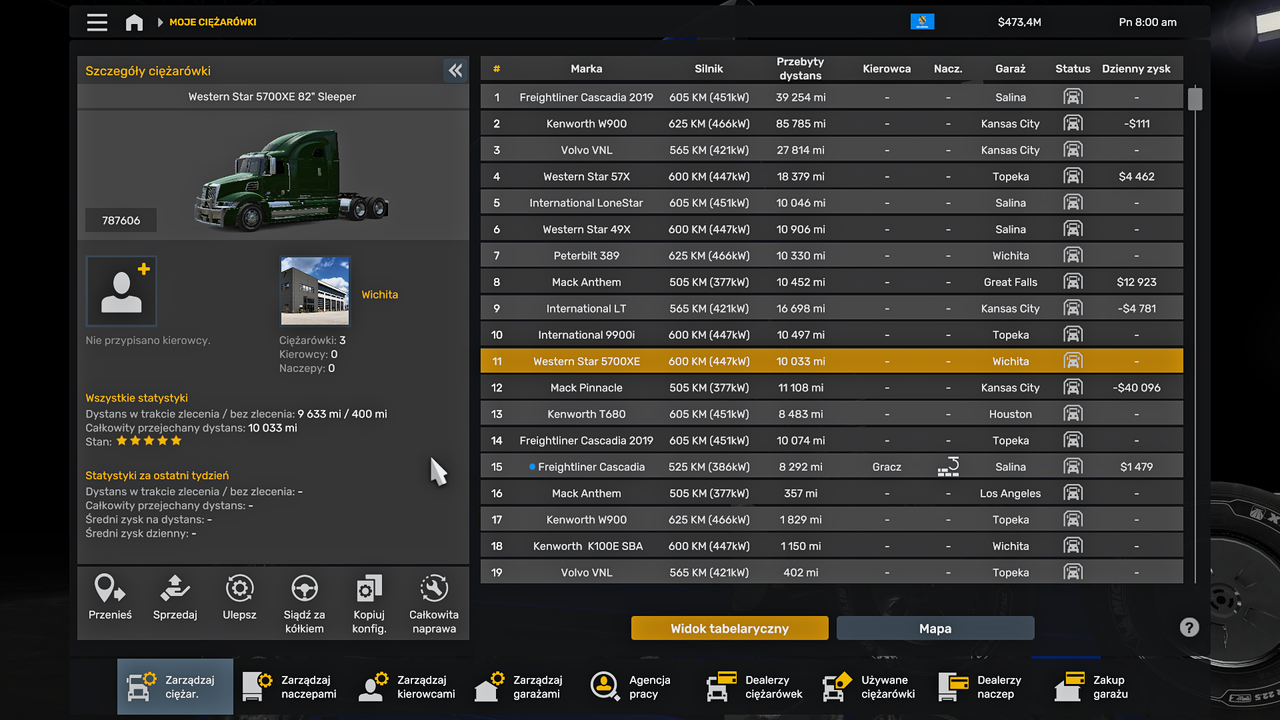Open Zarządzaj kierowcami driver management
This screenshot has height=720, width=1280.
coord(407,687)
